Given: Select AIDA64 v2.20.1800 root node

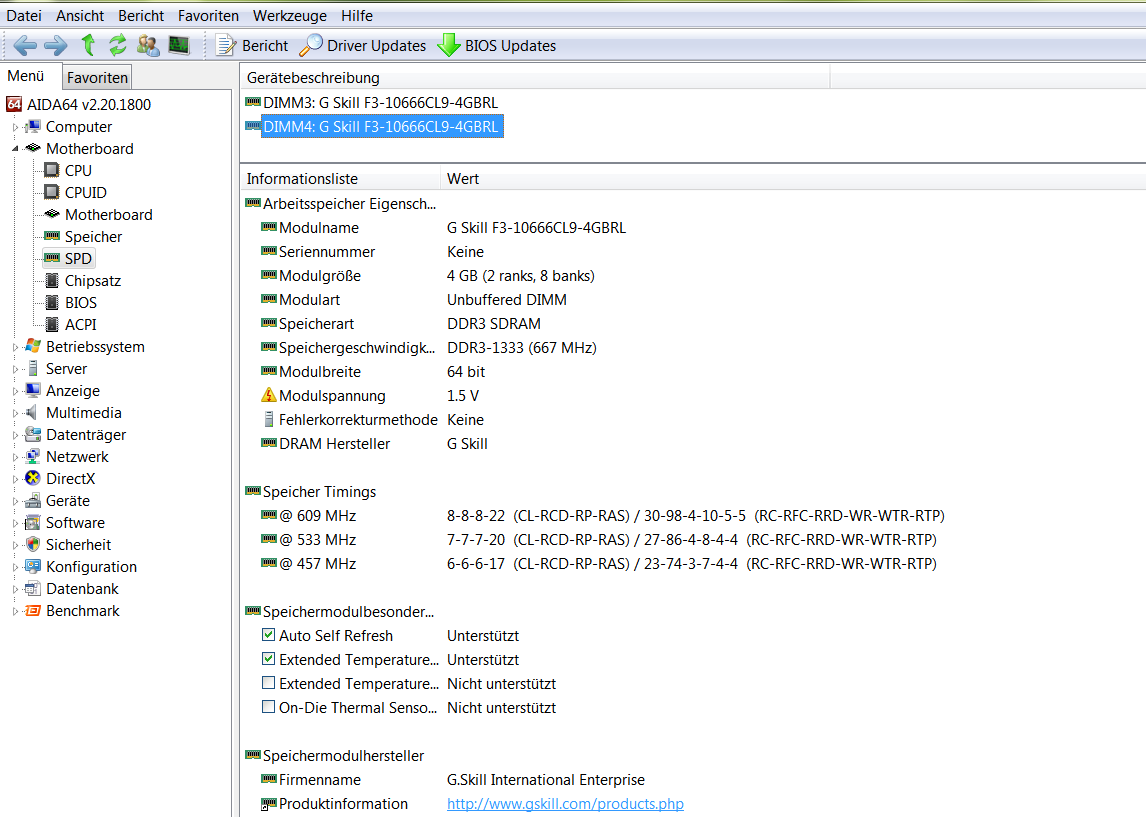Looking at the screenshot, I should pyautogui.click(x=88, y=104).
